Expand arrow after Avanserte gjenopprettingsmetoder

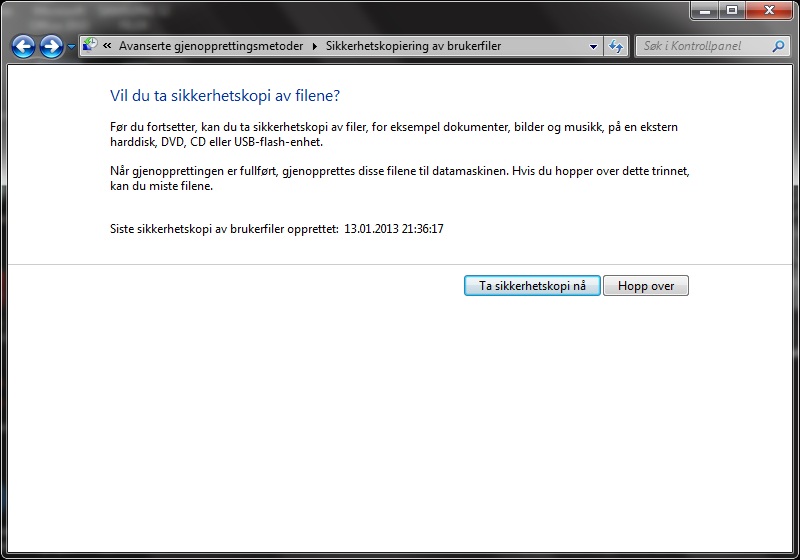315,46
